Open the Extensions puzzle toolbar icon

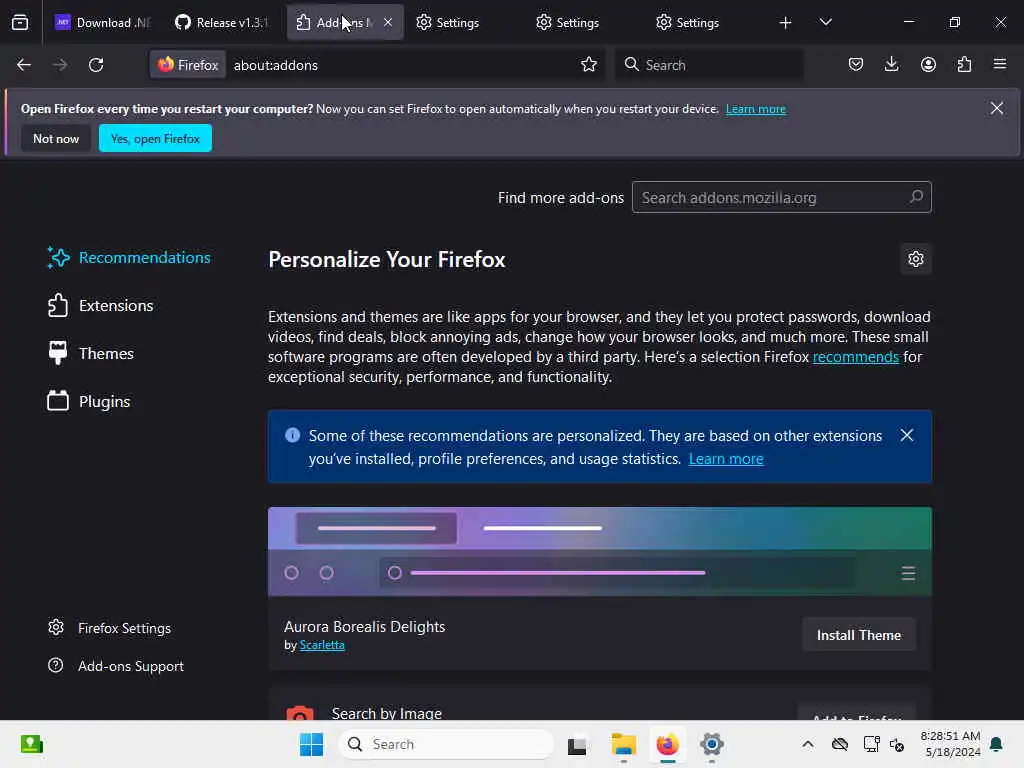[x=964, y=65]
